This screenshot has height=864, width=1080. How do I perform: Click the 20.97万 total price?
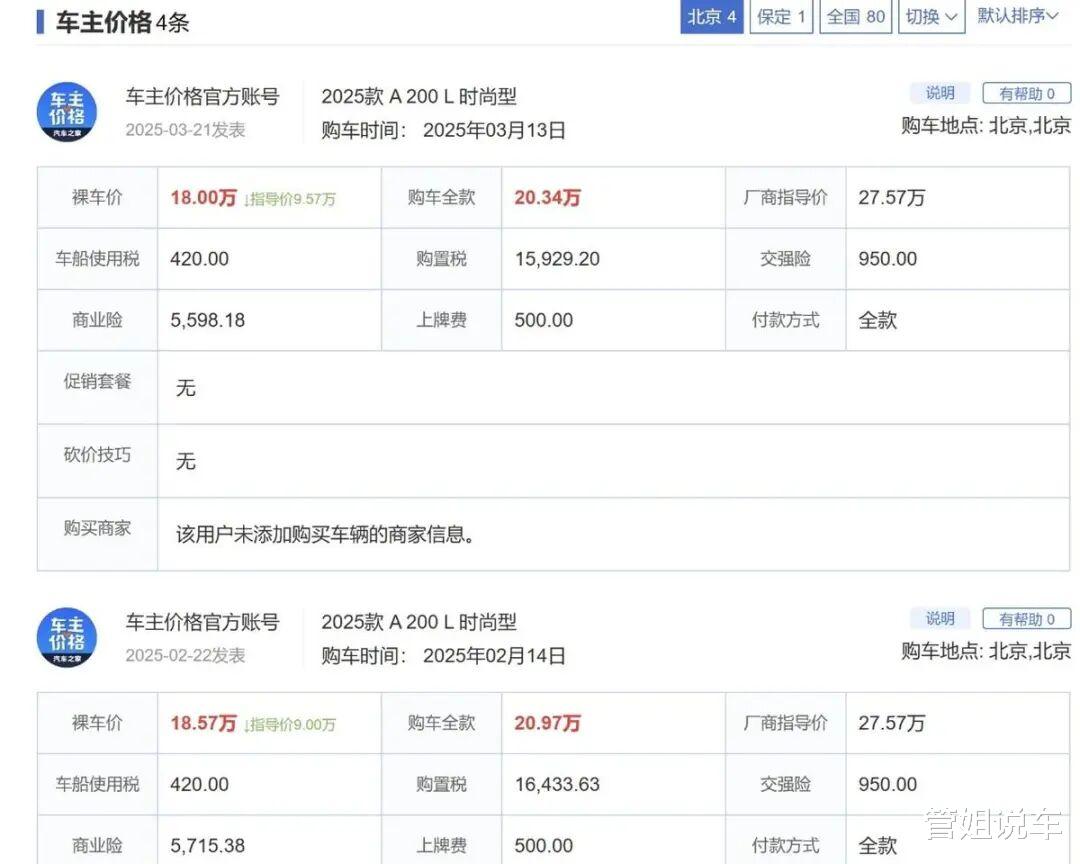[548, 723]
